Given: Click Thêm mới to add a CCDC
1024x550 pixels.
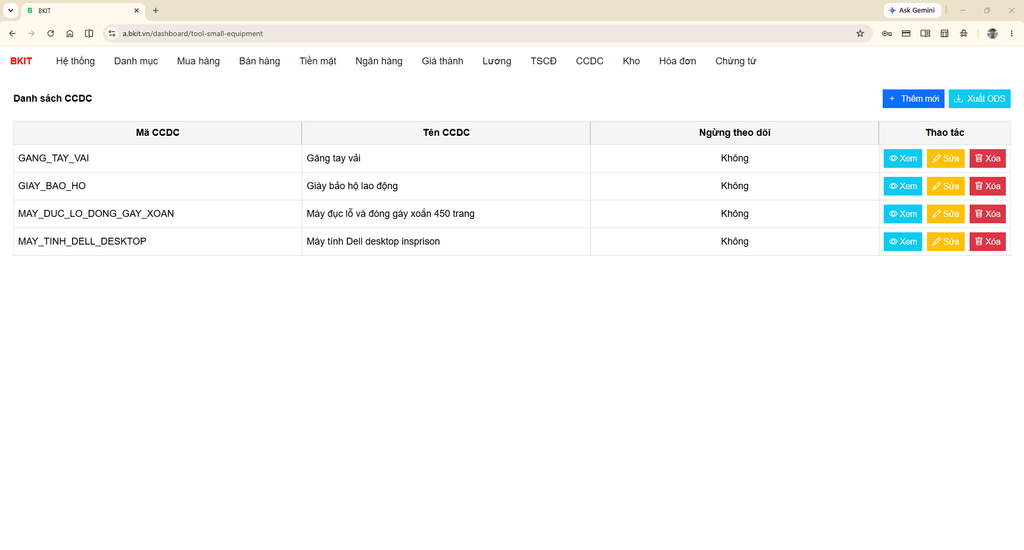Looking at the screenshot, I should [913, 99].
